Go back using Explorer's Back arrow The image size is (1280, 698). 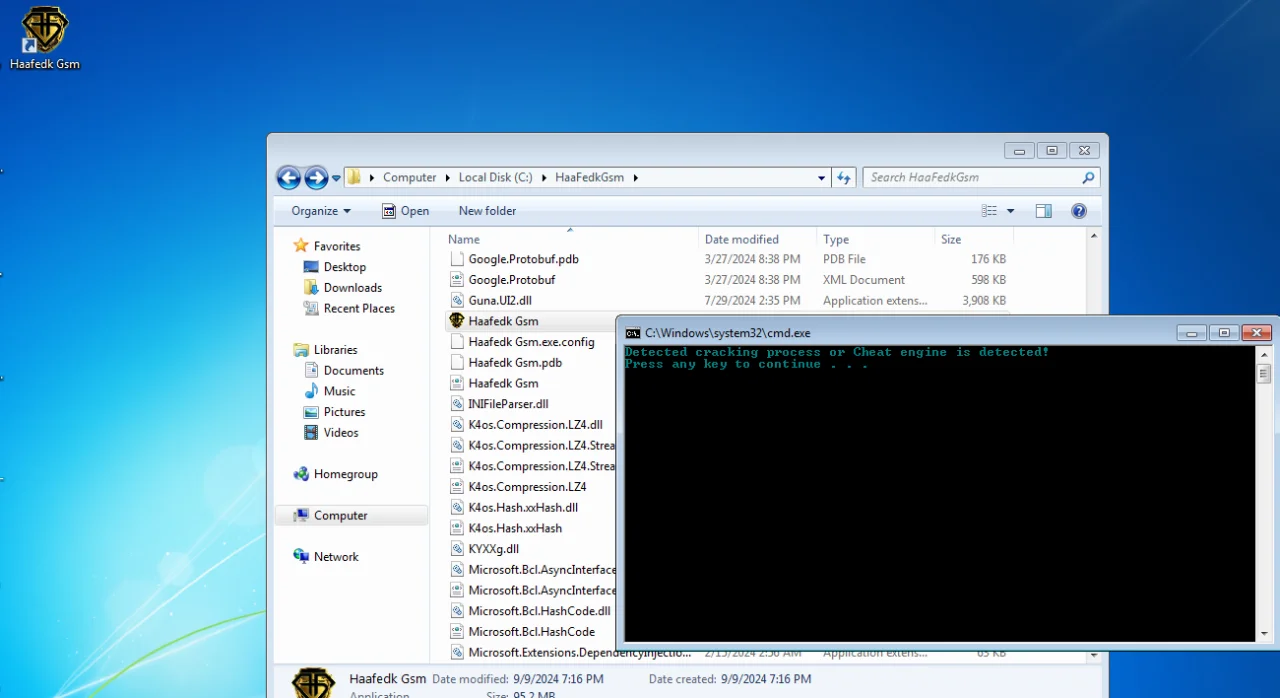coord(289,178)
